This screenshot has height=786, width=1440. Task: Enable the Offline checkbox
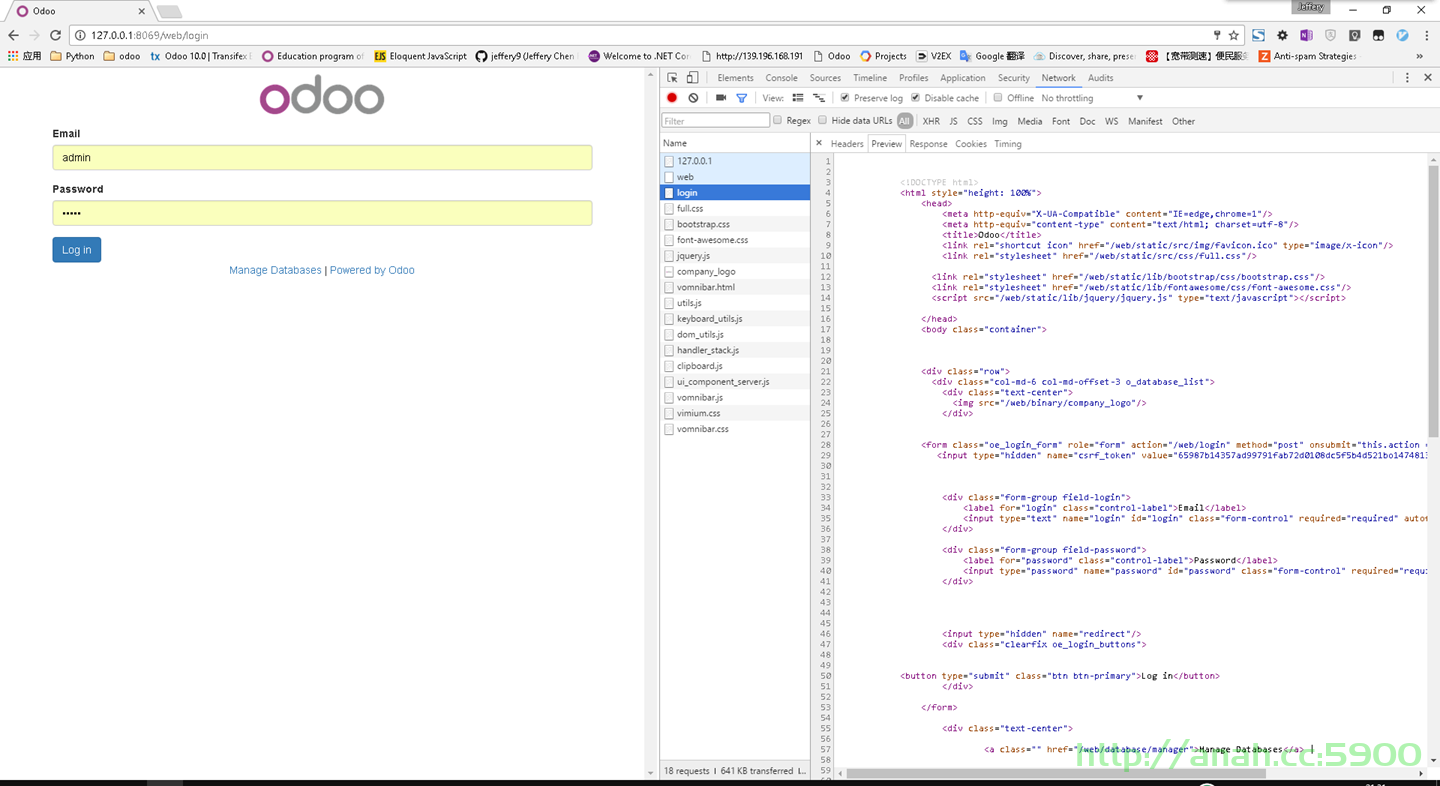pos(998,98)
